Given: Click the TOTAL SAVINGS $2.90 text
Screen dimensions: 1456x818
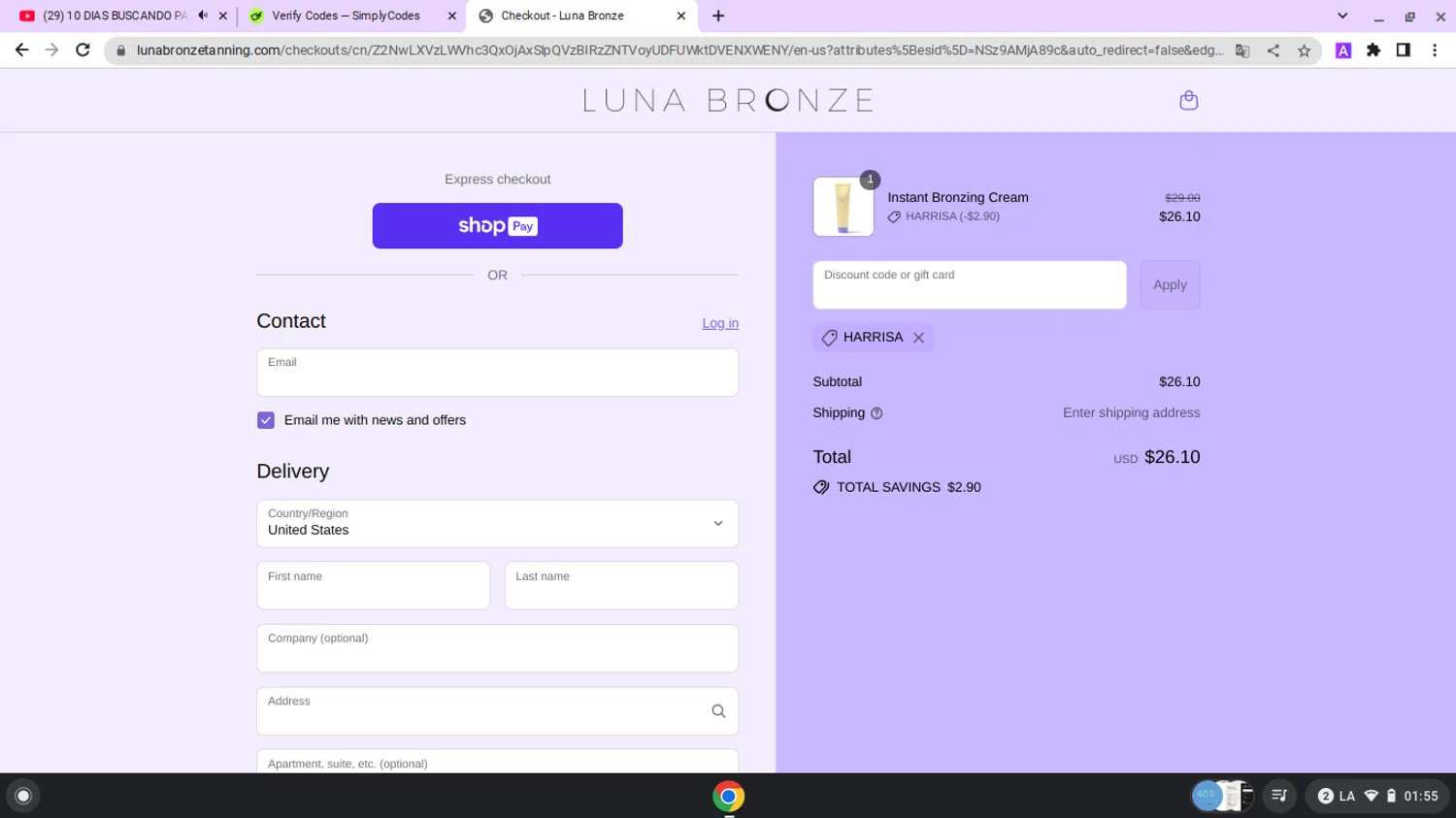Looking at the screenshot, I should (909, 487).
